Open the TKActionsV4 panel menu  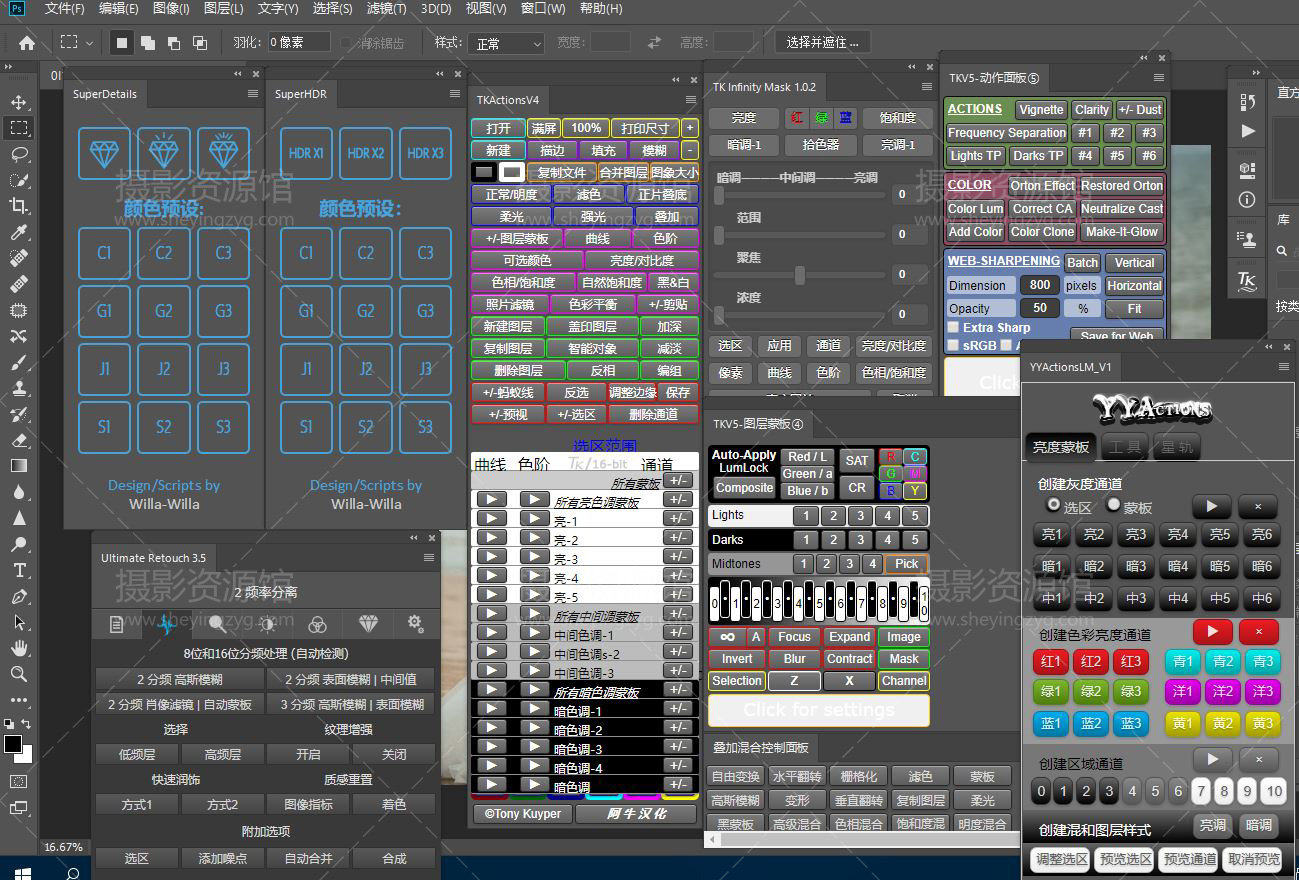click(x=691, y=99)
